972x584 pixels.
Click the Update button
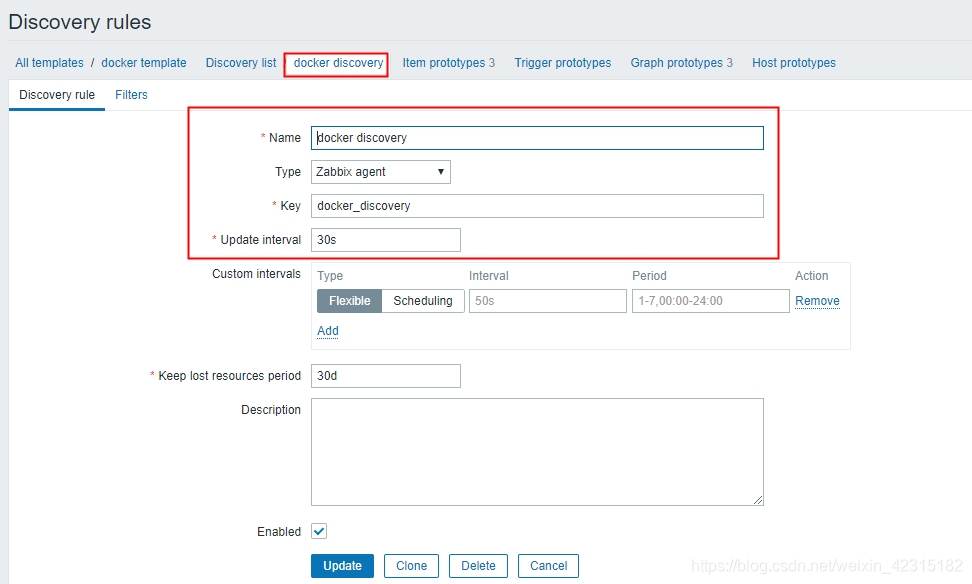tap(342, 566)
